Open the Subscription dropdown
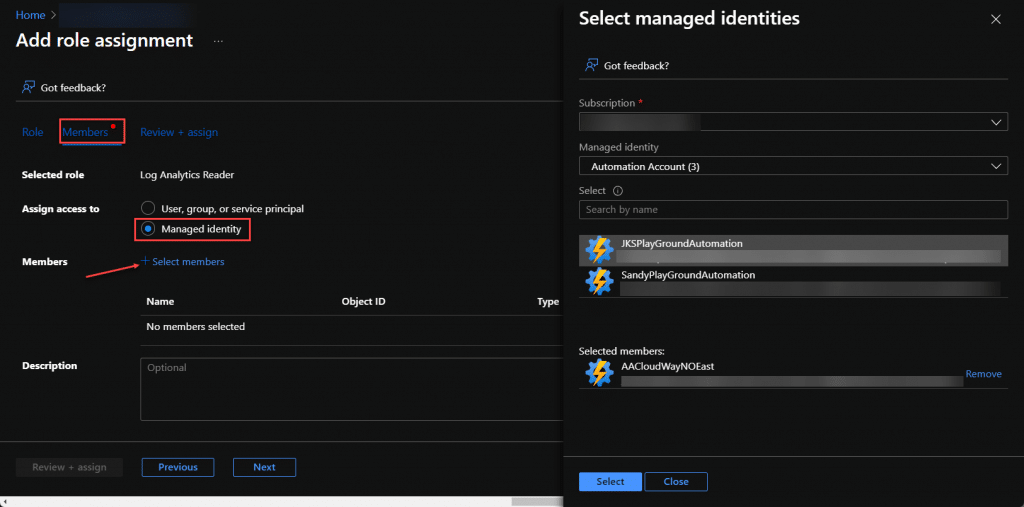The image size is (1024, 507). click(793, 122)
